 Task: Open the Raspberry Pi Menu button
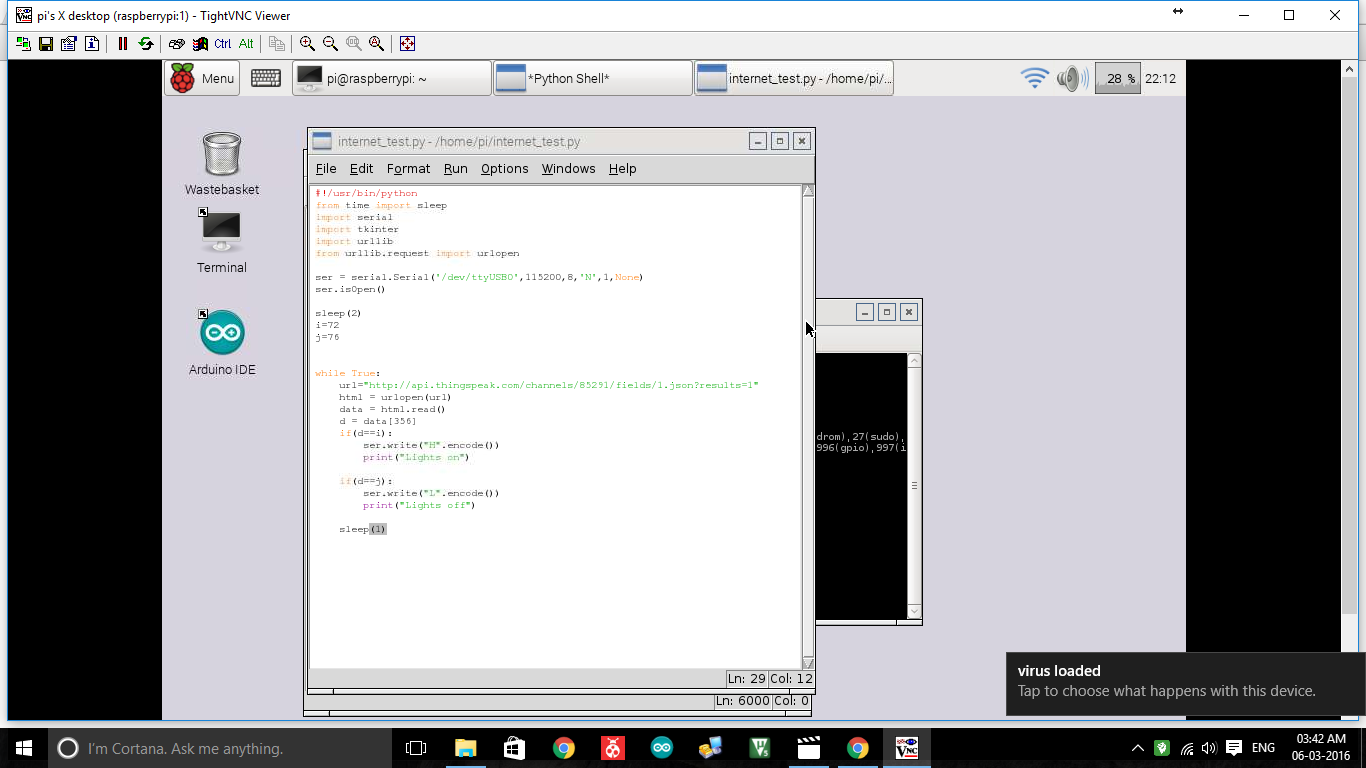(x=202, y=78)
